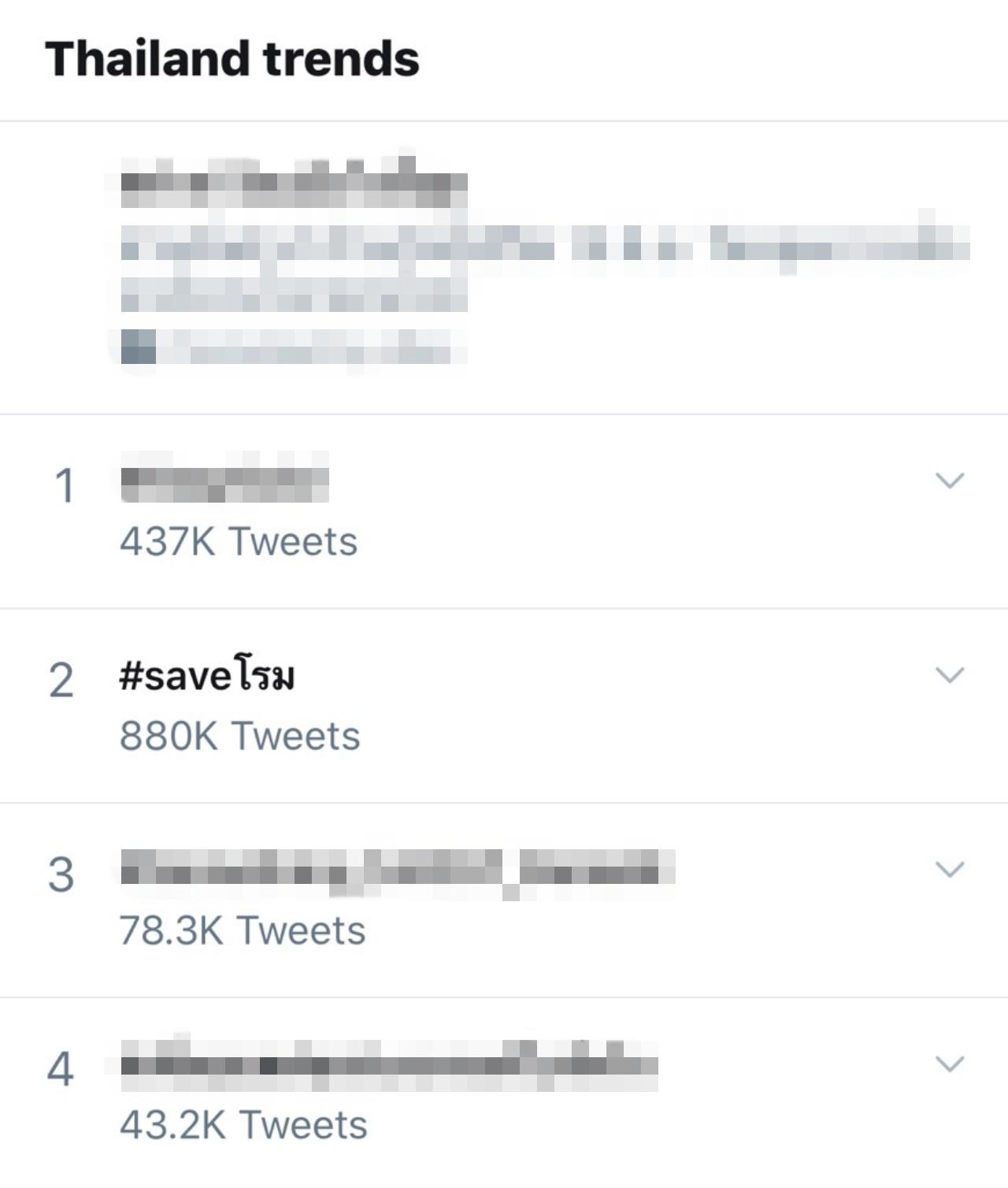This screenshot has width=1008, height=1188.
Task: Expand the chevron on the 78.3K Tweets trend
Action: pos(949,869)
